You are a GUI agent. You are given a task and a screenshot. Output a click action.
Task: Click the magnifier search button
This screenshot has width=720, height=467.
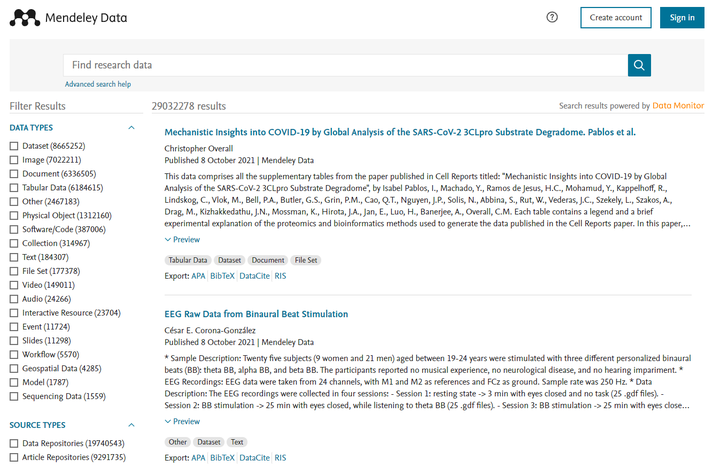click(x=639, y=65)
